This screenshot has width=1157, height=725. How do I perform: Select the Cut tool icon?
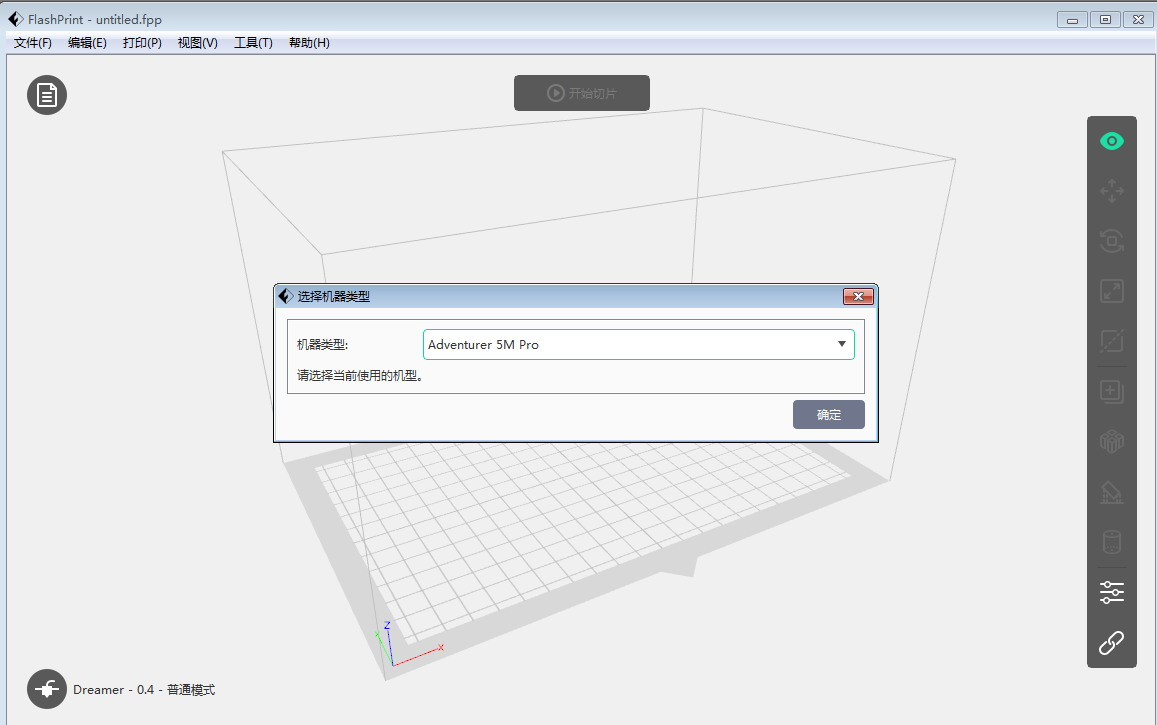click(x=1111, y=341)
